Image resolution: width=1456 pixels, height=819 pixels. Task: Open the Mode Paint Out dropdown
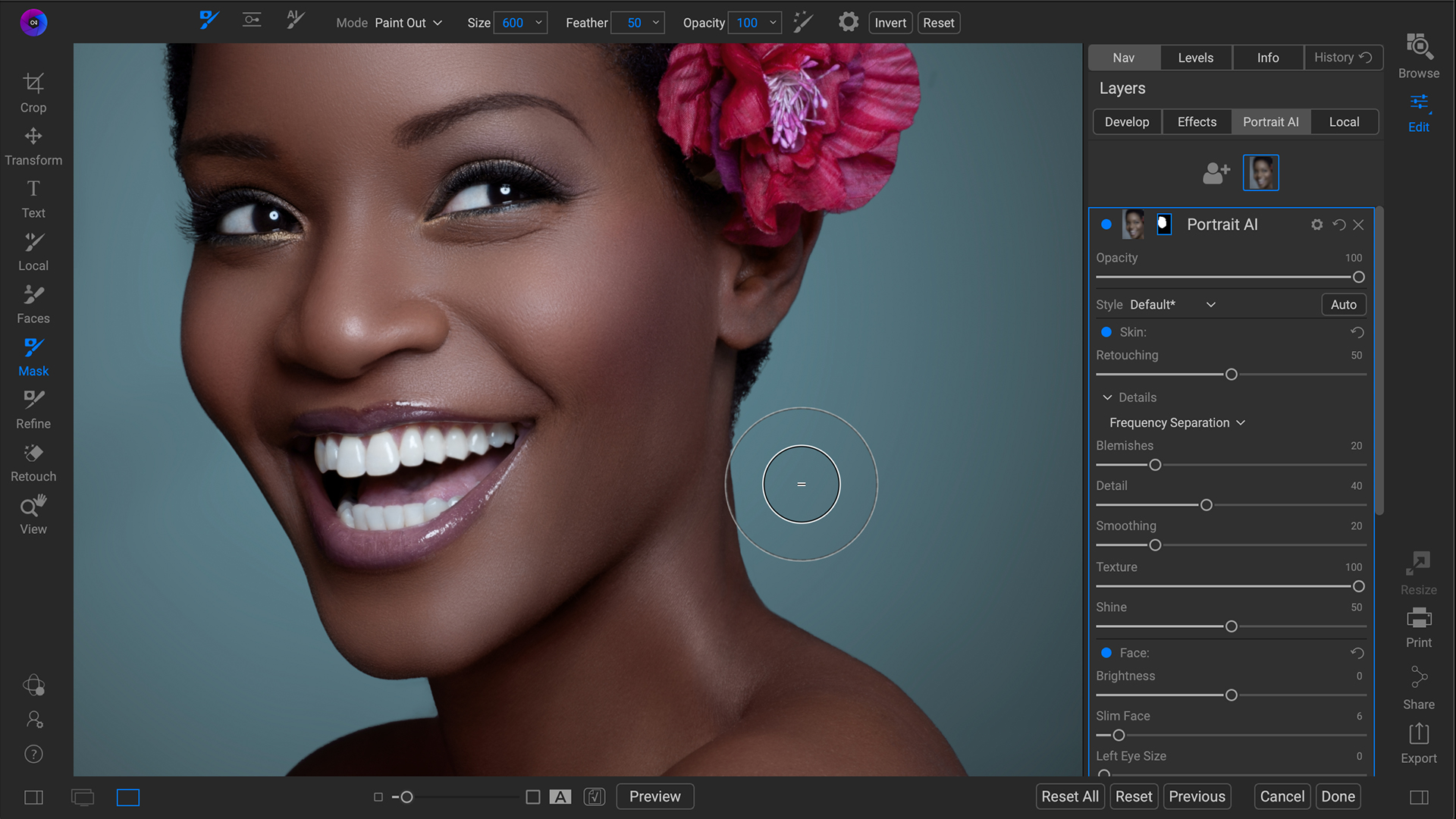pos(408,23)
